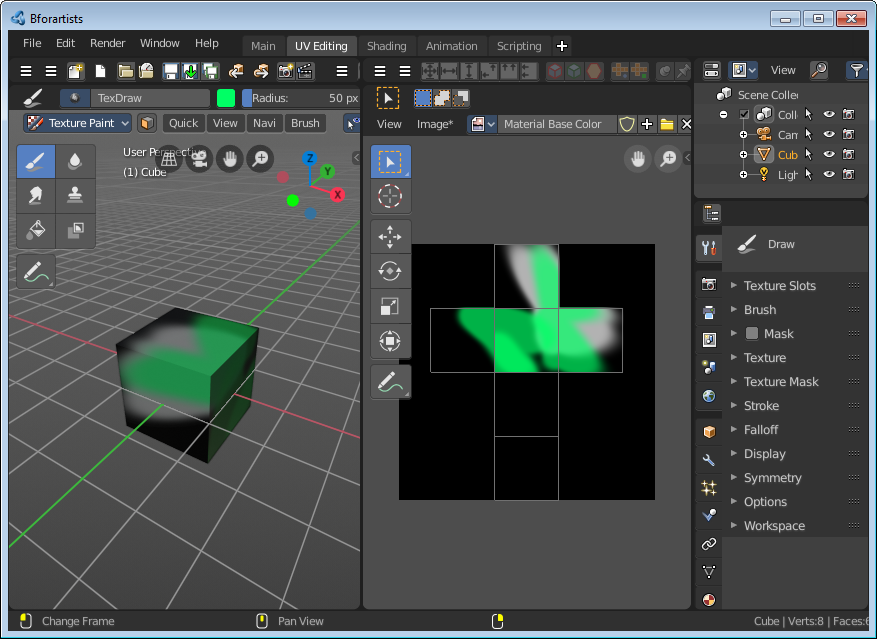Open the Object properties tab
The height and width of the screenshot is (639, 877).
click(709, 431)
